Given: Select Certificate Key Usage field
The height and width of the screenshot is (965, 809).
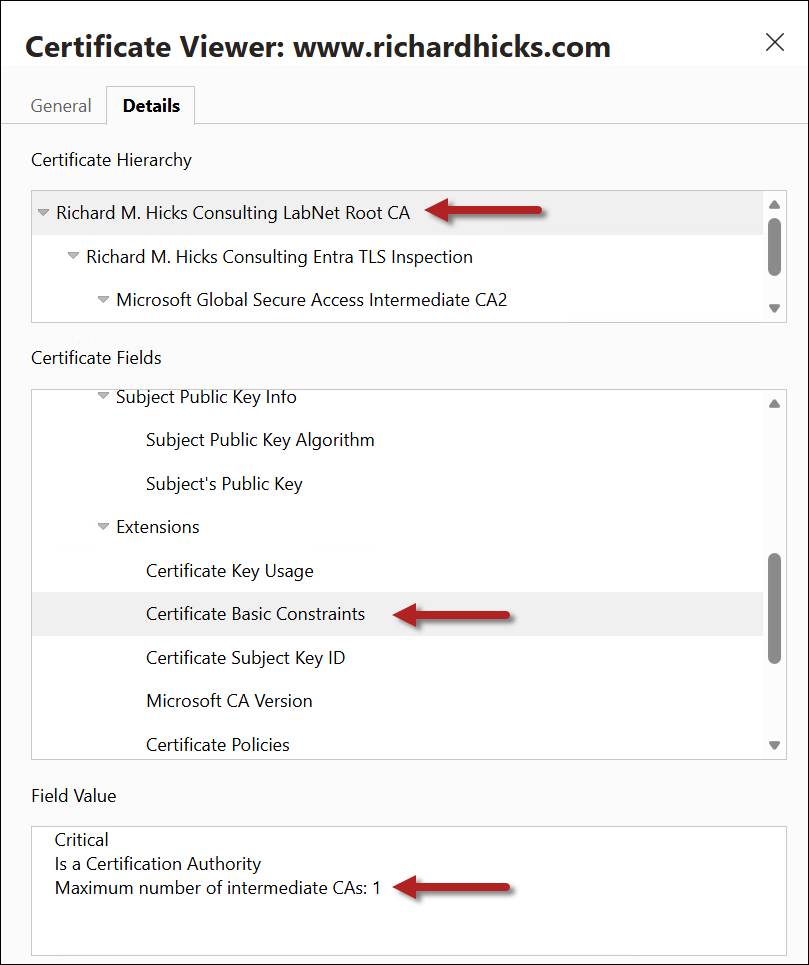Looking at the screenshot, I should point(397,571).
